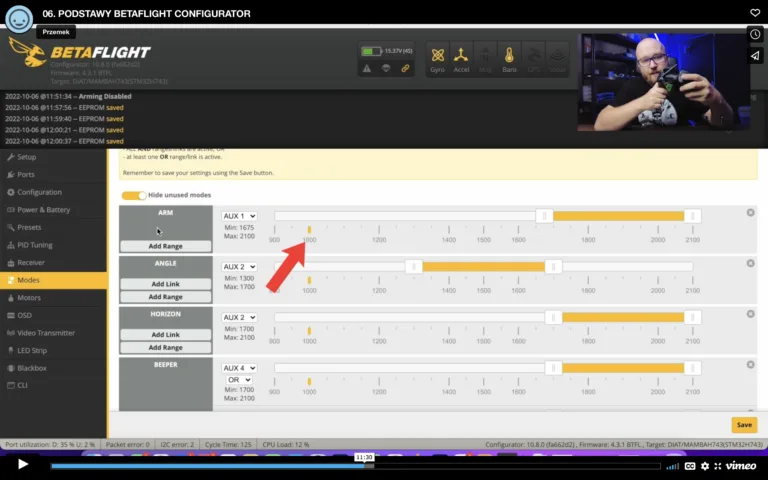Open the BEEPER OR logic dropdown

(x=239, y=380)
